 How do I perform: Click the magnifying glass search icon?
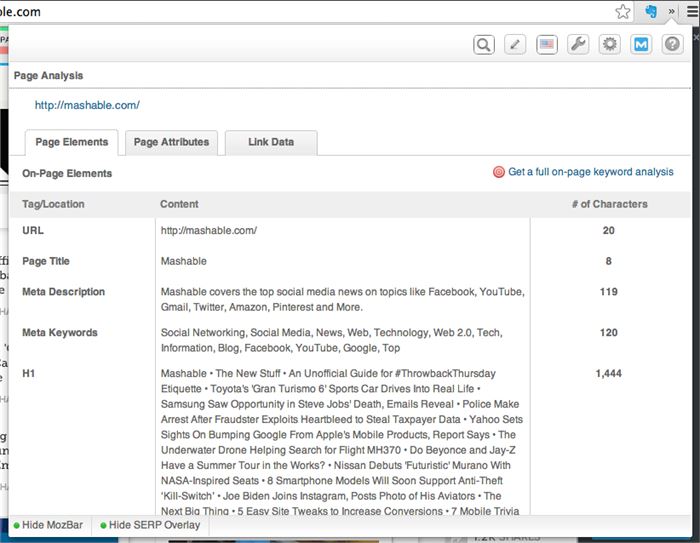click(484, 44)
